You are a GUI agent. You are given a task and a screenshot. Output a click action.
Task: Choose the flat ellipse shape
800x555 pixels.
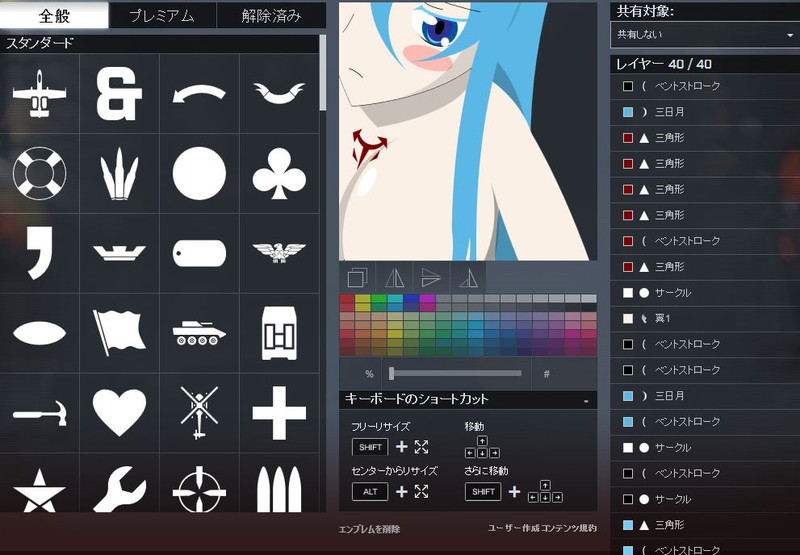click(x=39, y=333)
